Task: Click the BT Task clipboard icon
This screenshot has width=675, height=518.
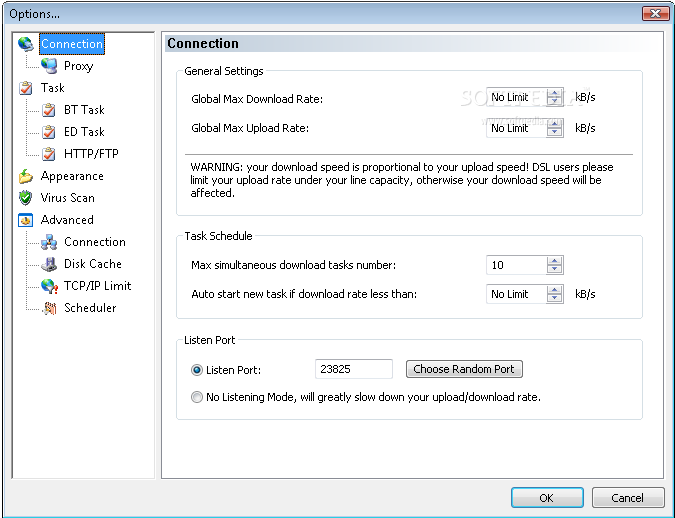Action: point(49,110)
